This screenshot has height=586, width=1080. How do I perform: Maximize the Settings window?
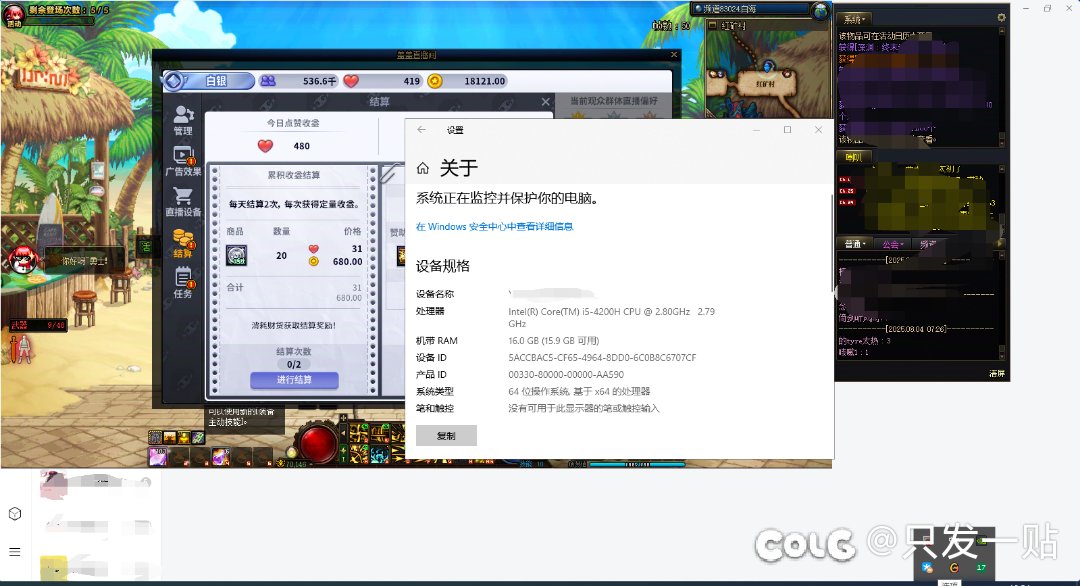click(787, 129)
